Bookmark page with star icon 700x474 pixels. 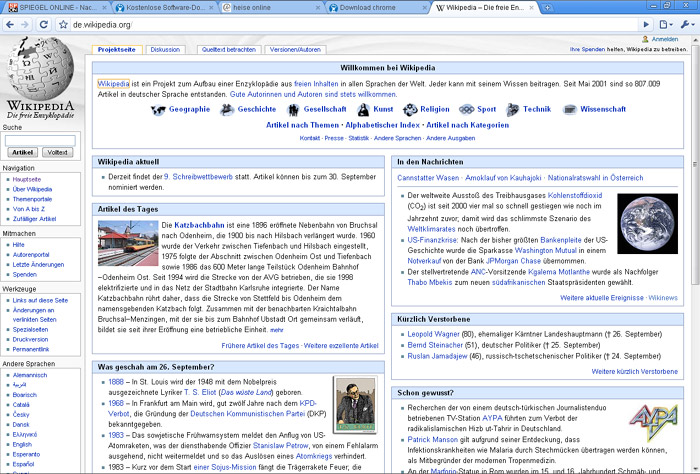point(63,25)
